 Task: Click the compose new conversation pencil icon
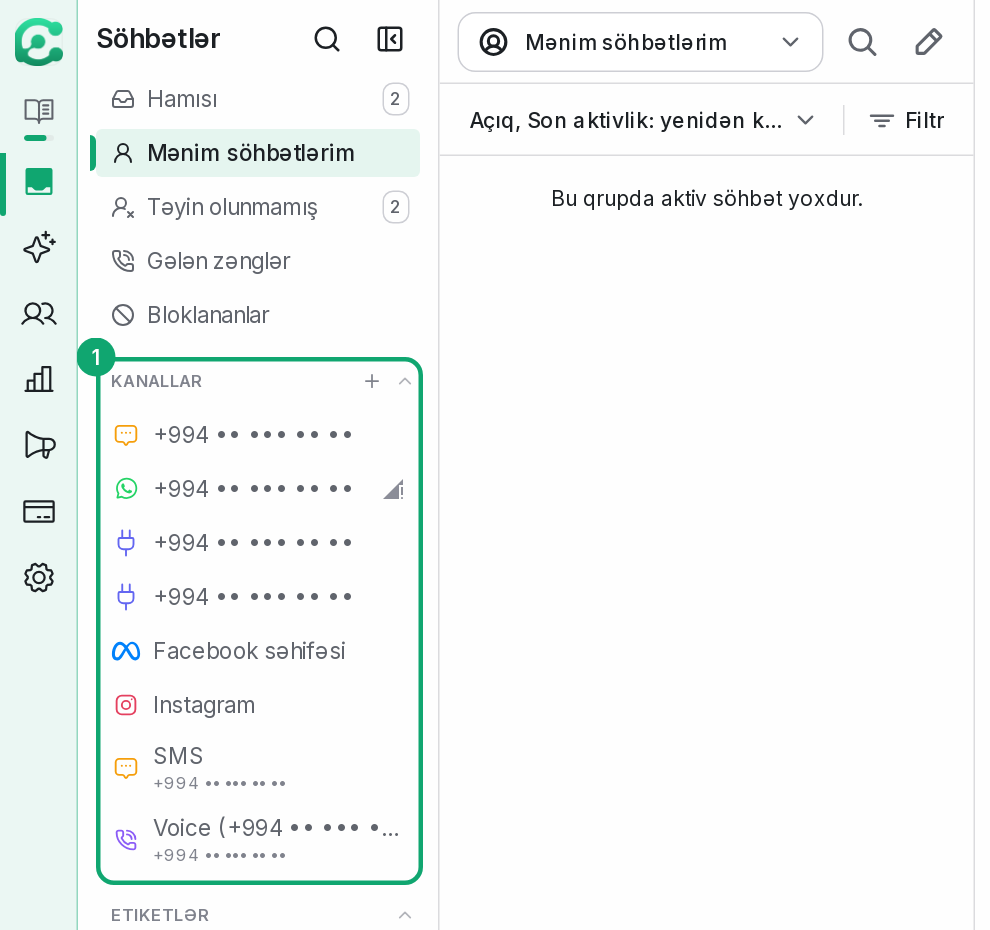[928, 42]
